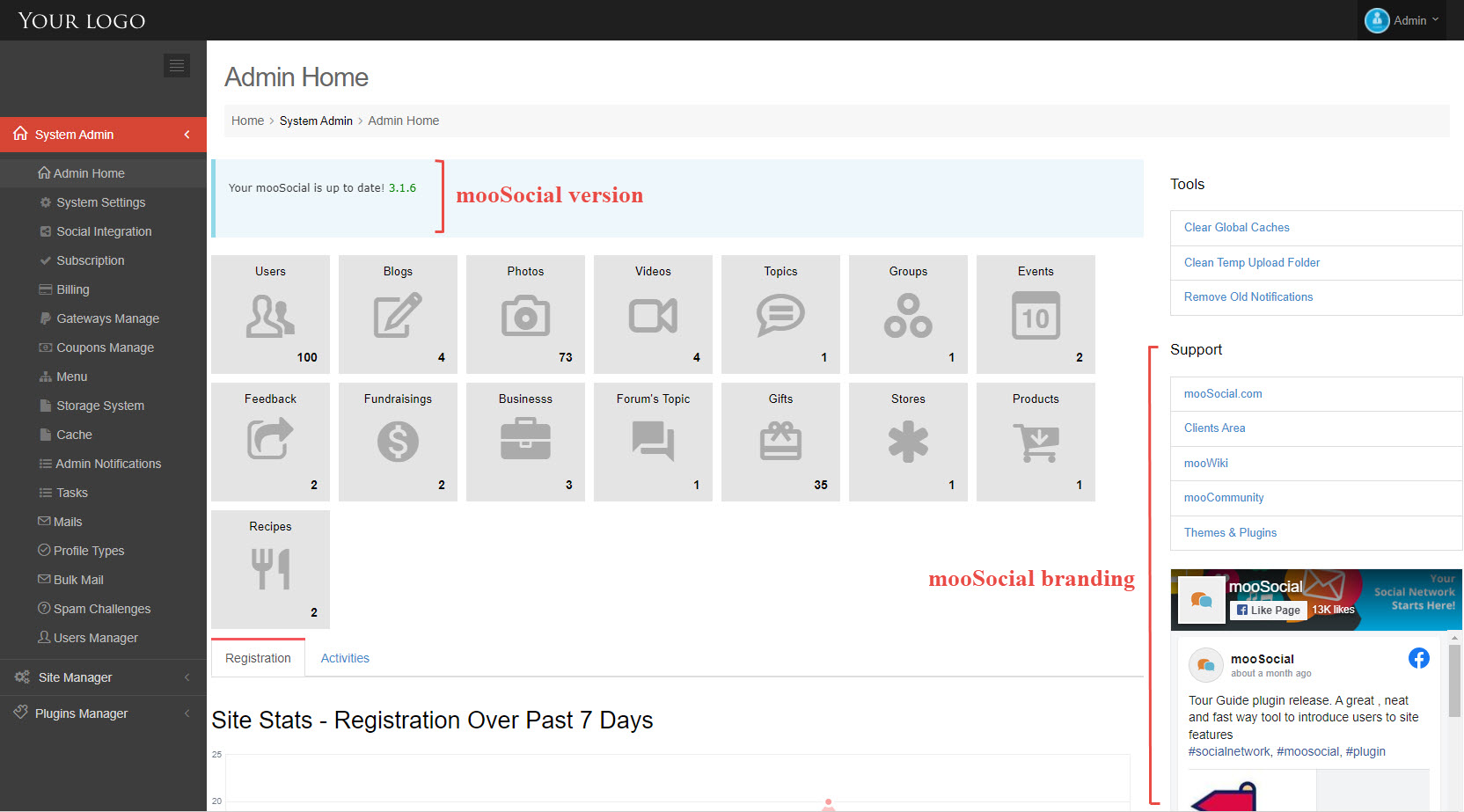This screenshot has width=1464, height=812.
Task: Open the Admin account dropdown arrow
Action: (x=1436, y=19)
